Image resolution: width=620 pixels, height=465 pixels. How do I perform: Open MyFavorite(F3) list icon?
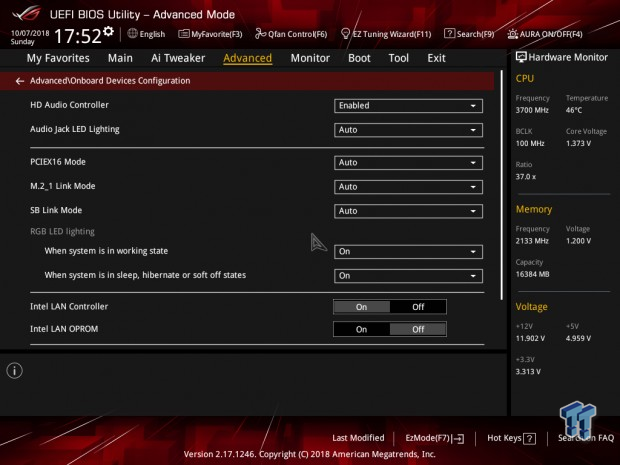coord(184,34)
